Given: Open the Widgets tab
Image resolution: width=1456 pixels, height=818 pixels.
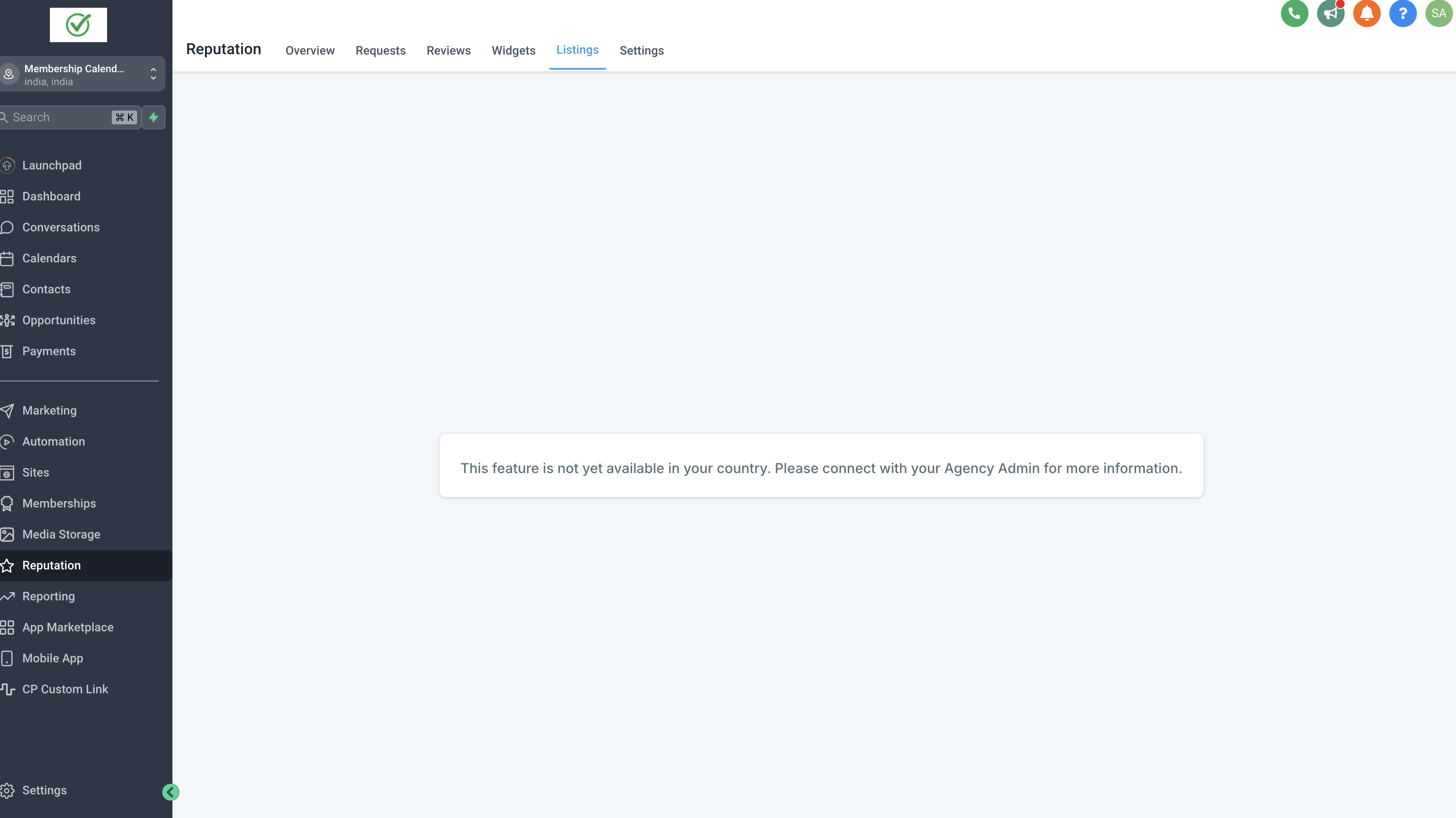Looking at the screenshot, I should (513, 51).
